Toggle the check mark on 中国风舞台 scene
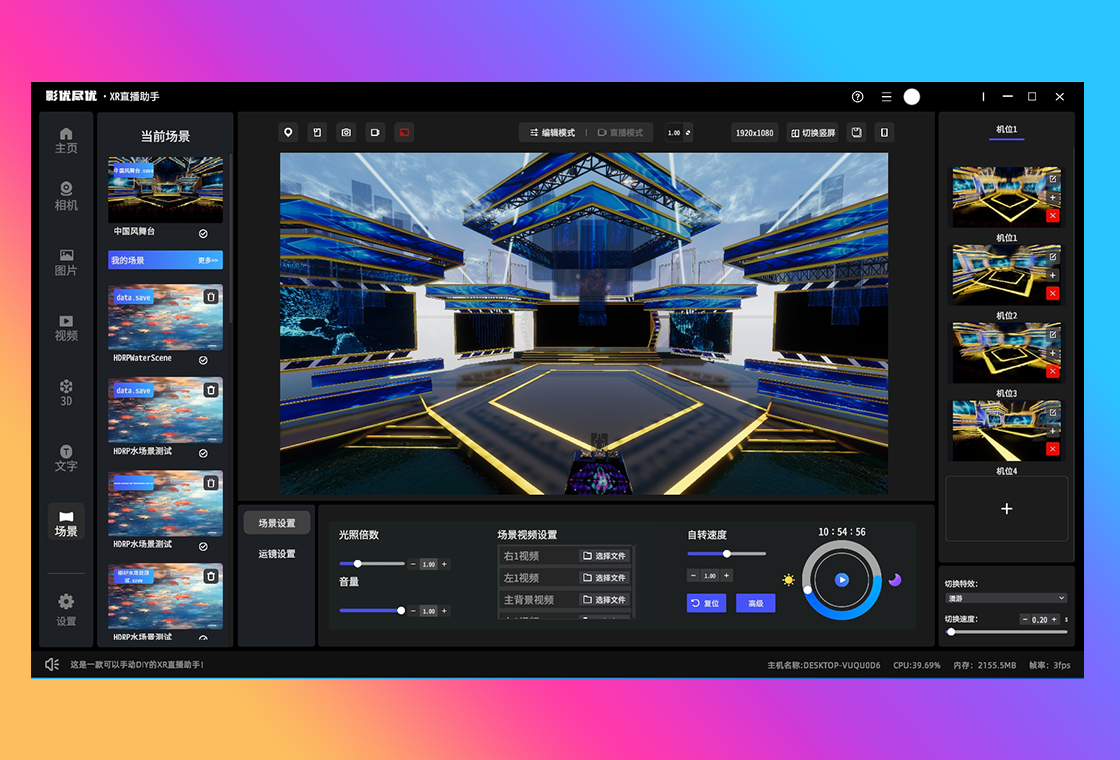Viewport: 1120px width, 760px height. coord(203,234)
